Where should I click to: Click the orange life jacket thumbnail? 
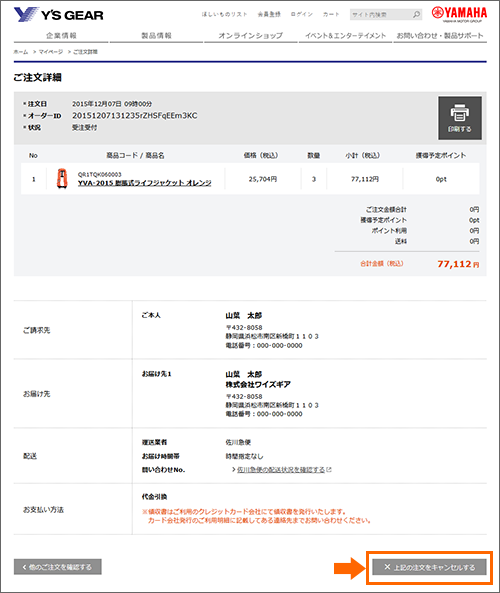click(62, 179)
